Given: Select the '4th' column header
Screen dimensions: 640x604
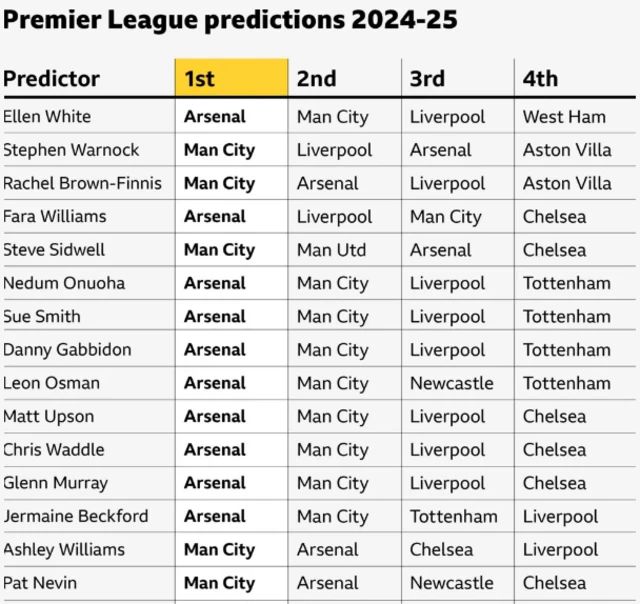Looking at the screenshot, I should (x=540, y=78).
